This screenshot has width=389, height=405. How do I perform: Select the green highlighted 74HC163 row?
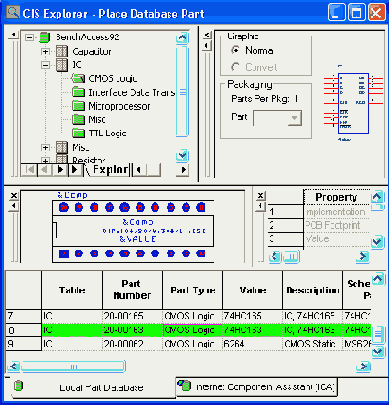tap(188, 330)
